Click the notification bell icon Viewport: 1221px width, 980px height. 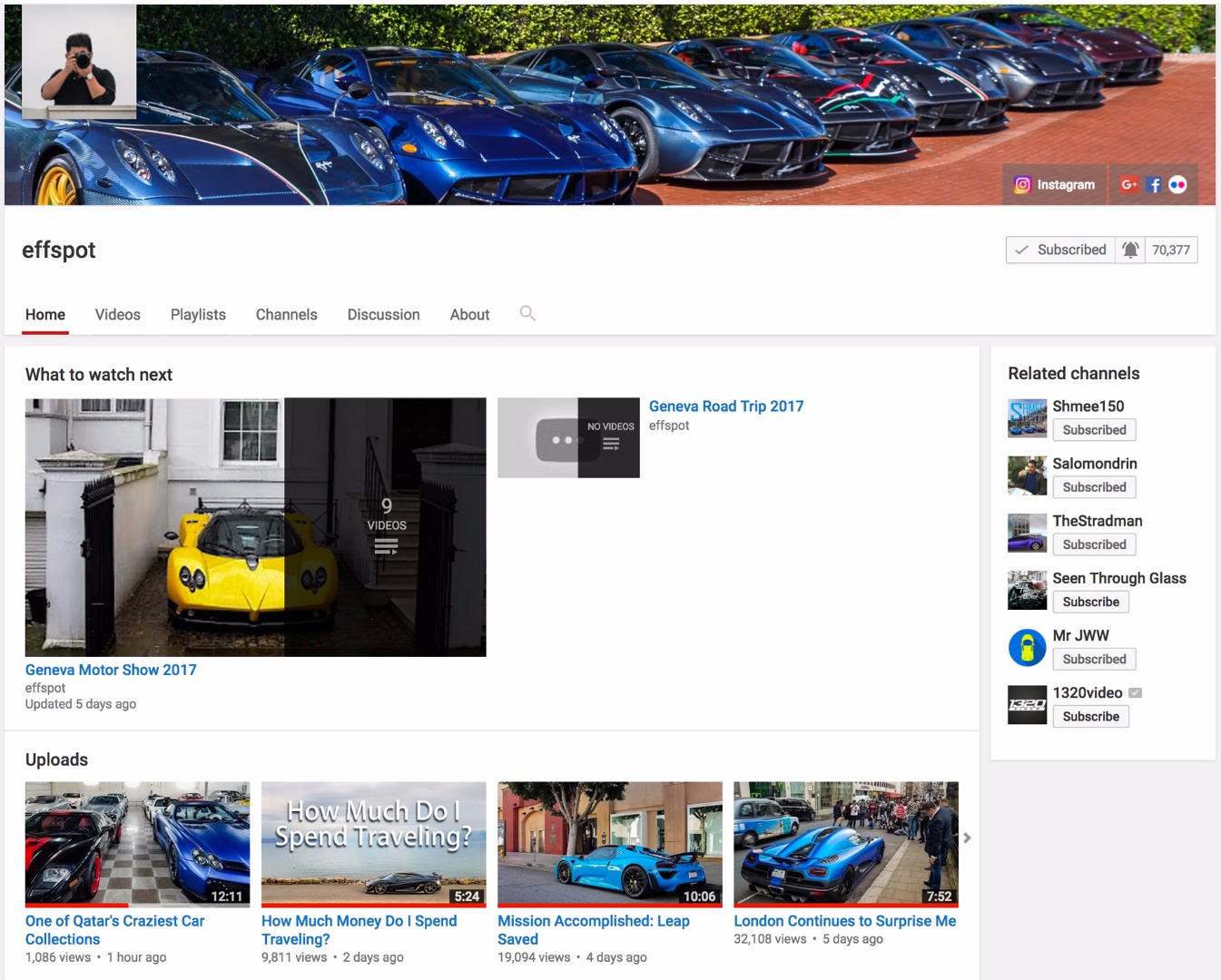1130,250
